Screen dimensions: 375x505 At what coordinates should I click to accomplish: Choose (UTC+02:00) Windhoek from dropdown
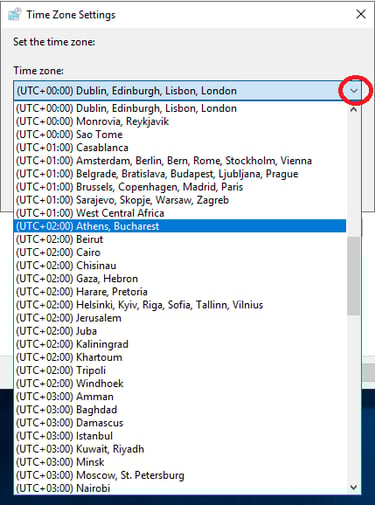[180, 383]
